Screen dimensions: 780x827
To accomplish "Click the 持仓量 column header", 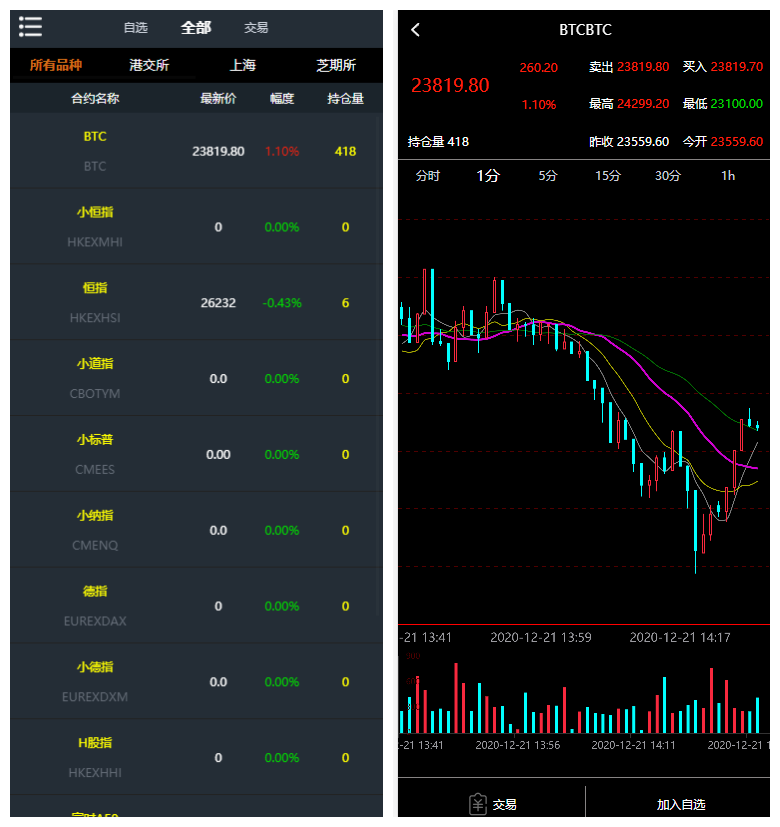I will click(345, 99).
